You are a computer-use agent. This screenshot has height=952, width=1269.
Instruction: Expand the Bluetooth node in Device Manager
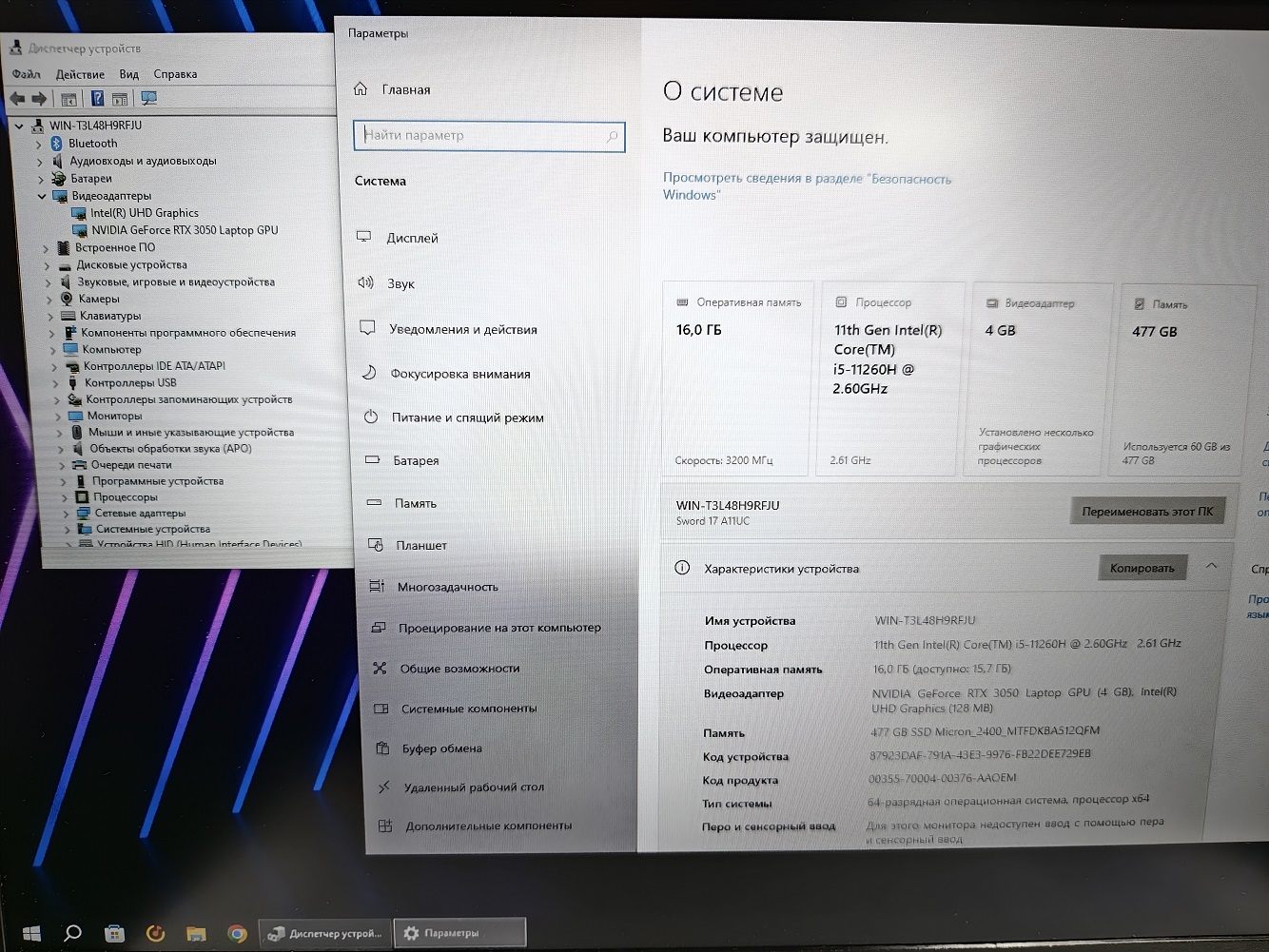click(39, 144)
